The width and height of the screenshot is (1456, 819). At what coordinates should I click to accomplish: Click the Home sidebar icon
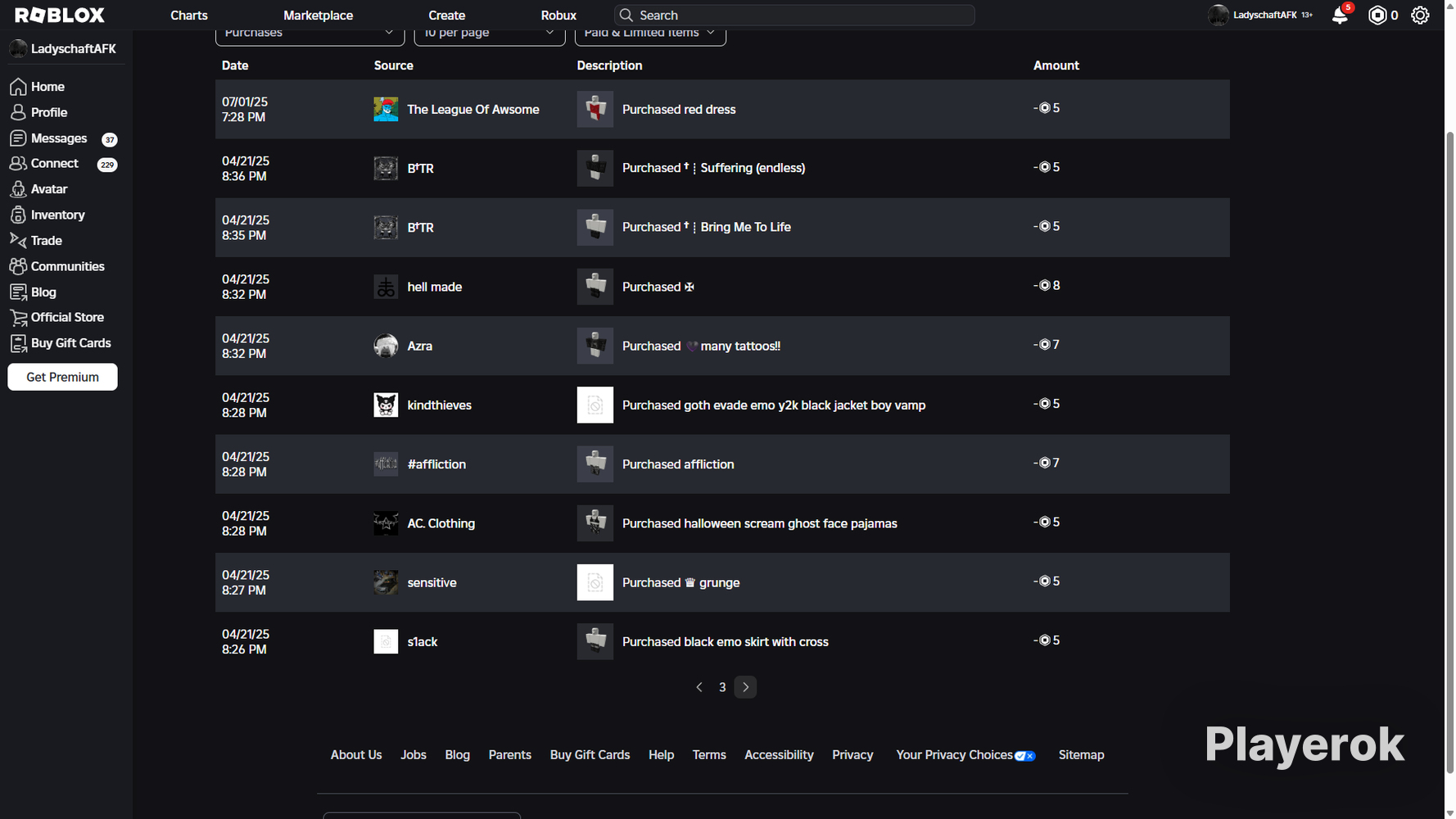point(18,87)
